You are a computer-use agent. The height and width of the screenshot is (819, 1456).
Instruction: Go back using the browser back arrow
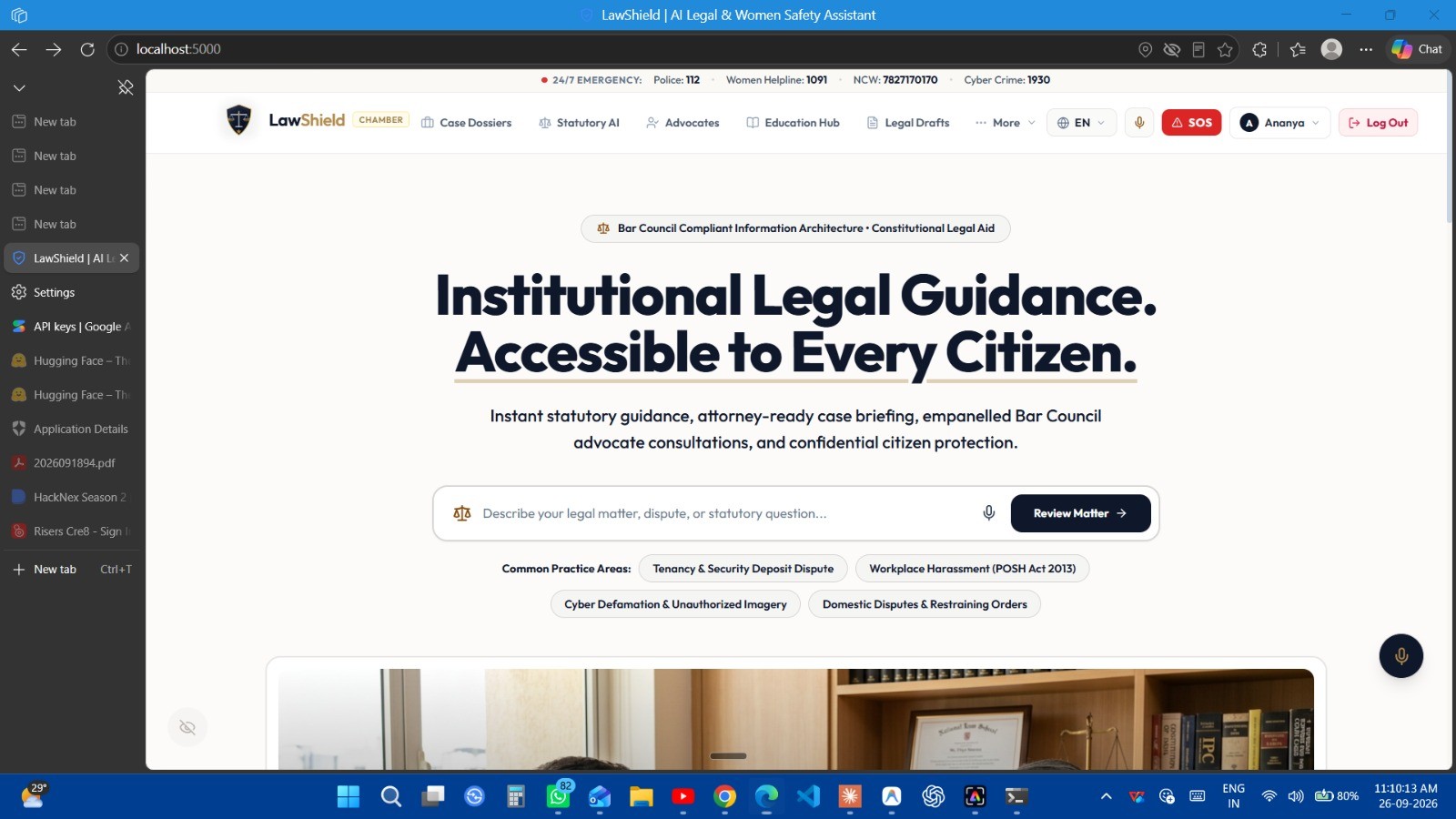19,49
